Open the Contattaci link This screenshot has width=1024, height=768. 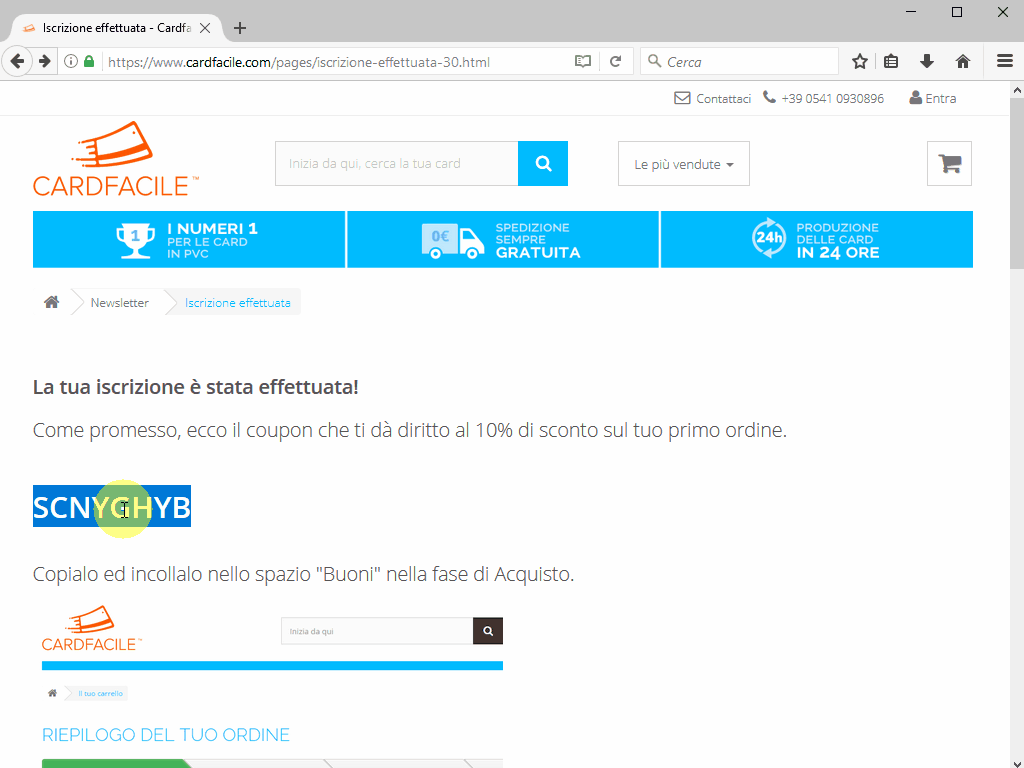coord(713,98)
